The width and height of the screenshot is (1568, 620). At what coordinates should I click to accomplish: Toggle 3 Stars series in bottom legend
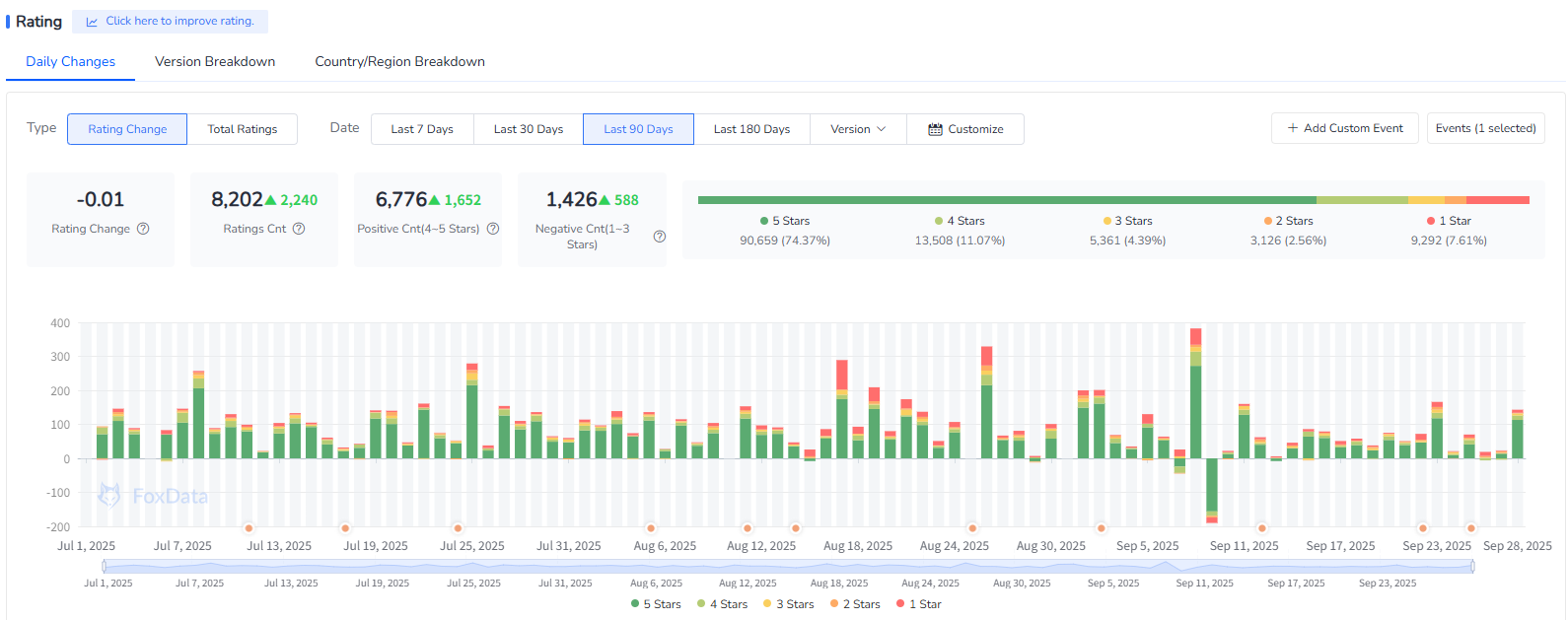point(788,604)
